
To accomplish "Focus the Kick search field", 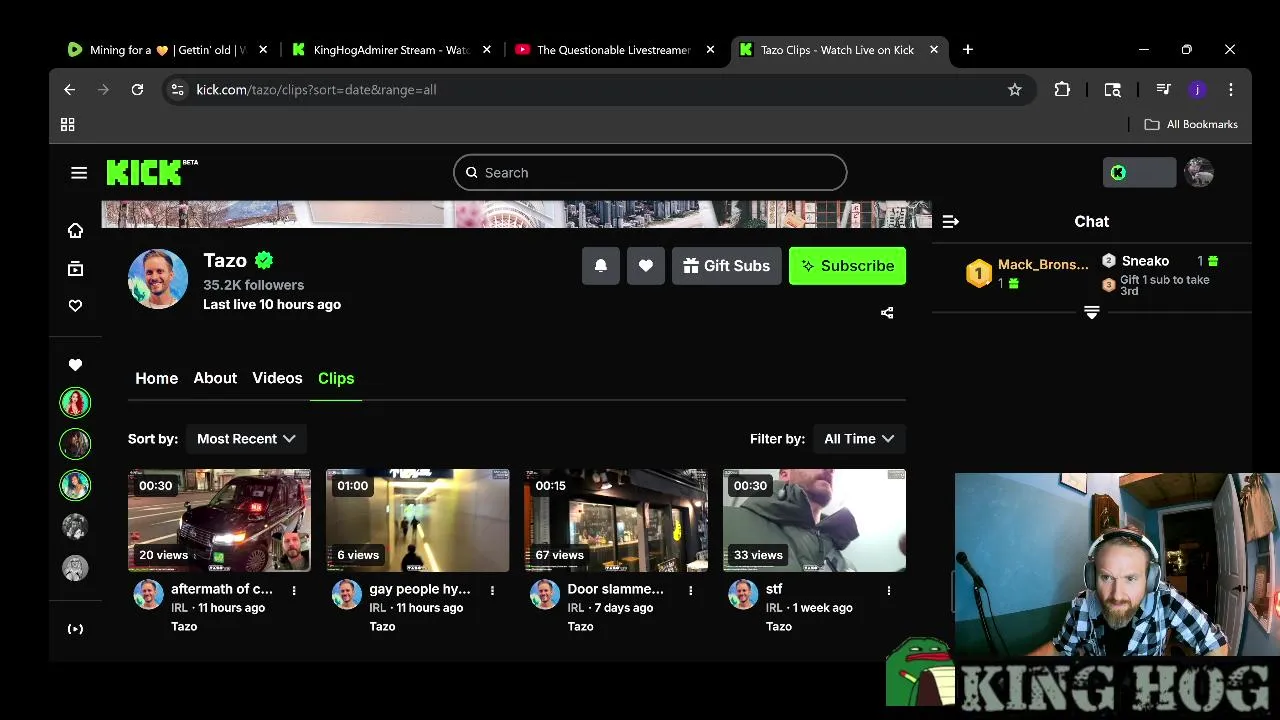I will [650, 173].
